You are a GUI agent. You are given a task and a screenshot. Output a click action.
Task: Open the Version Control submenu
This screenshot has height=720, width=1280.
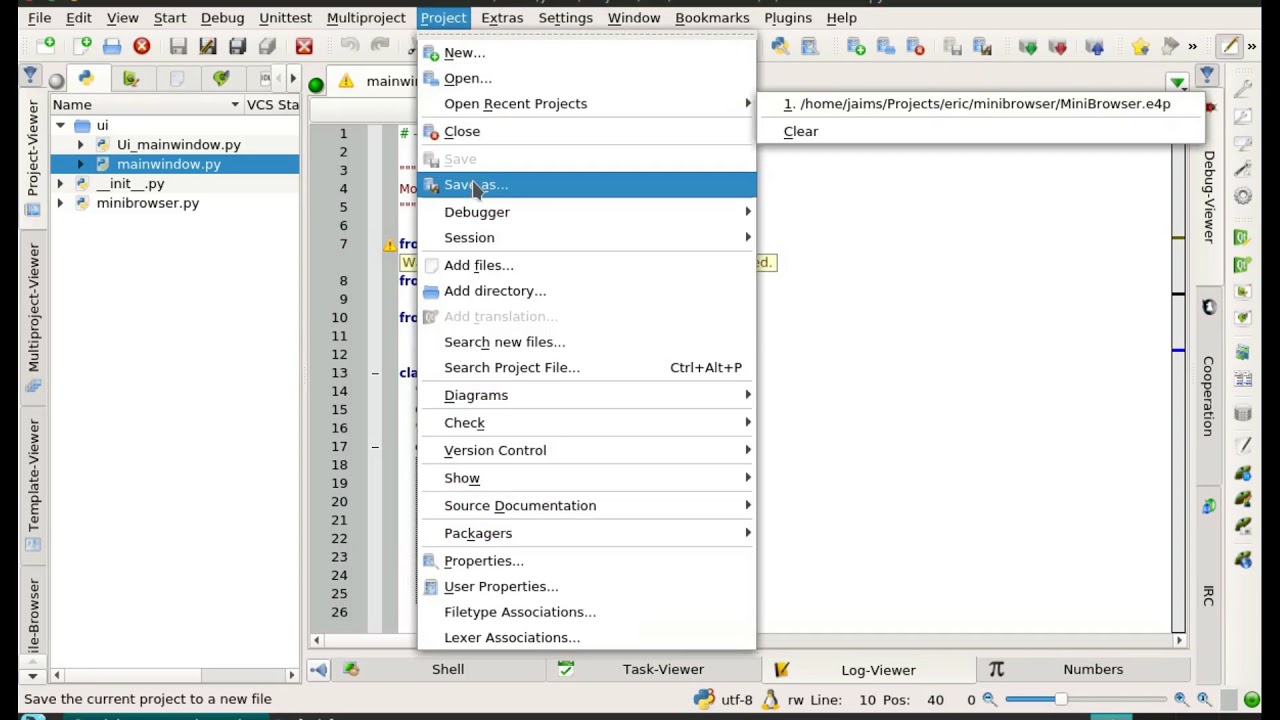coord(587,450)
